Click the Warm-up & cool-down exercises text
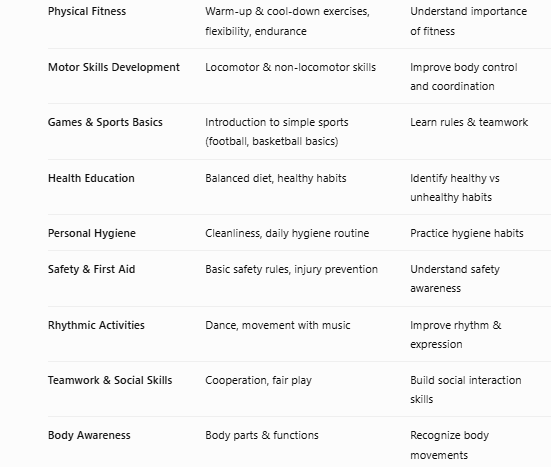Screen dimensions: 551x467 [x=287, y=12]
